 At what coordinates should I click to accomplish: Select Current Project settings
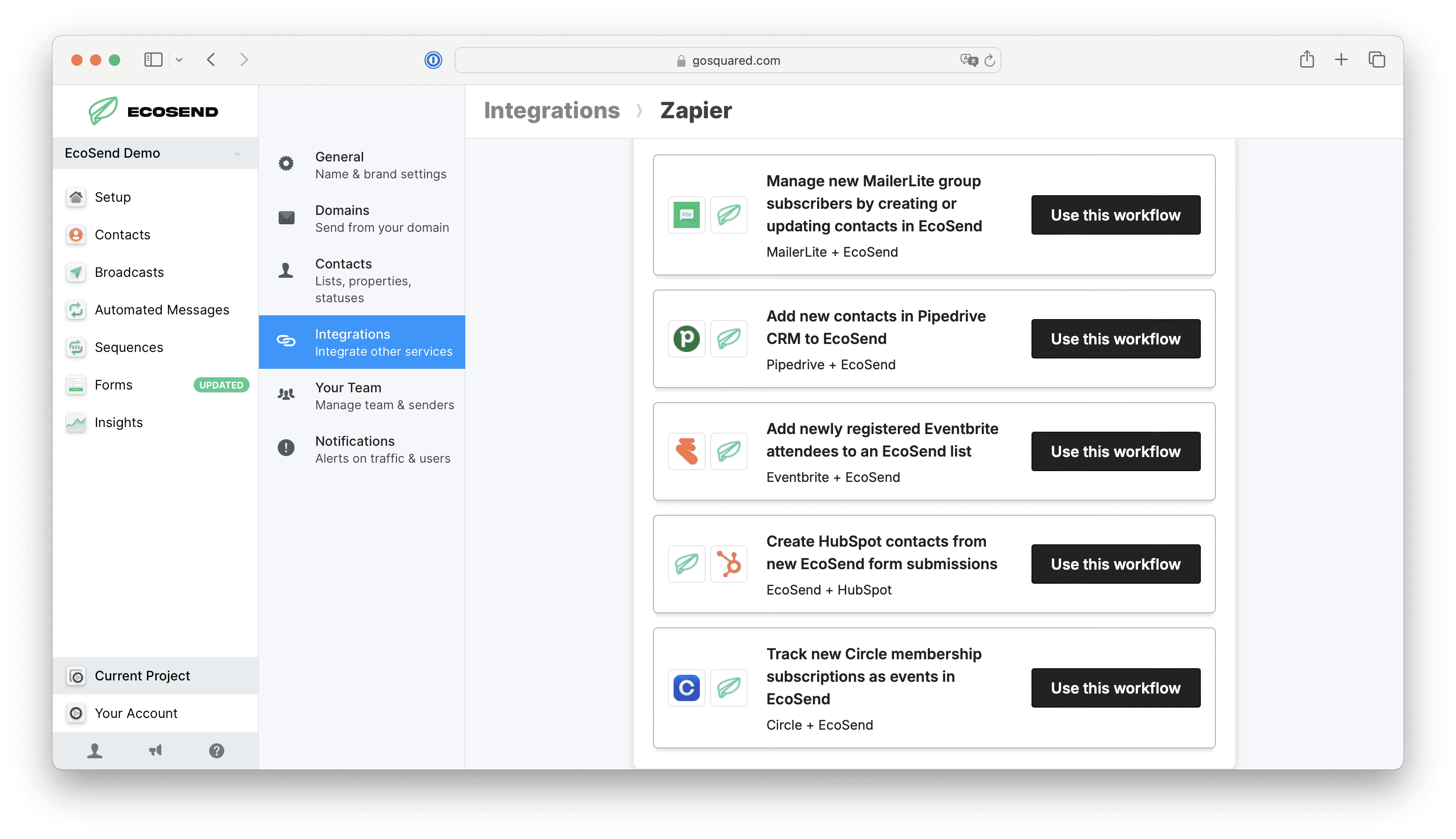click(155, 676)
